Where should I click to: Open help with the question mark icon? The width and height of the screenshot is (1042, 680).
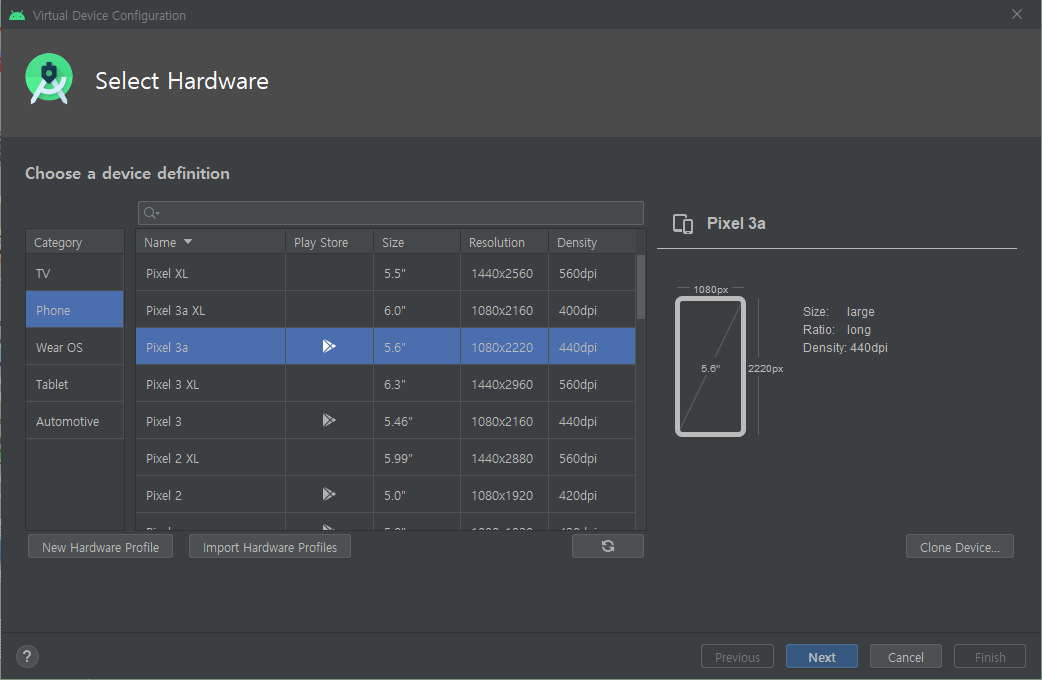(x=27, y=657)
